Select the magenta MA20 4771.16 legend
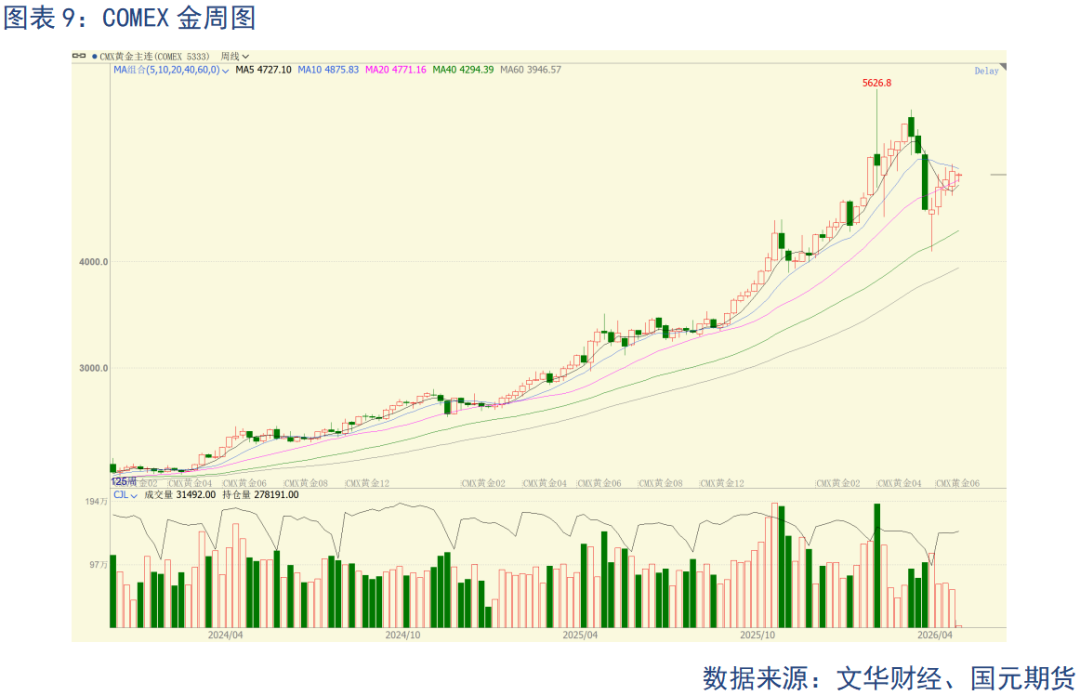Screen dimensions: 1080x695 [396, 70]
